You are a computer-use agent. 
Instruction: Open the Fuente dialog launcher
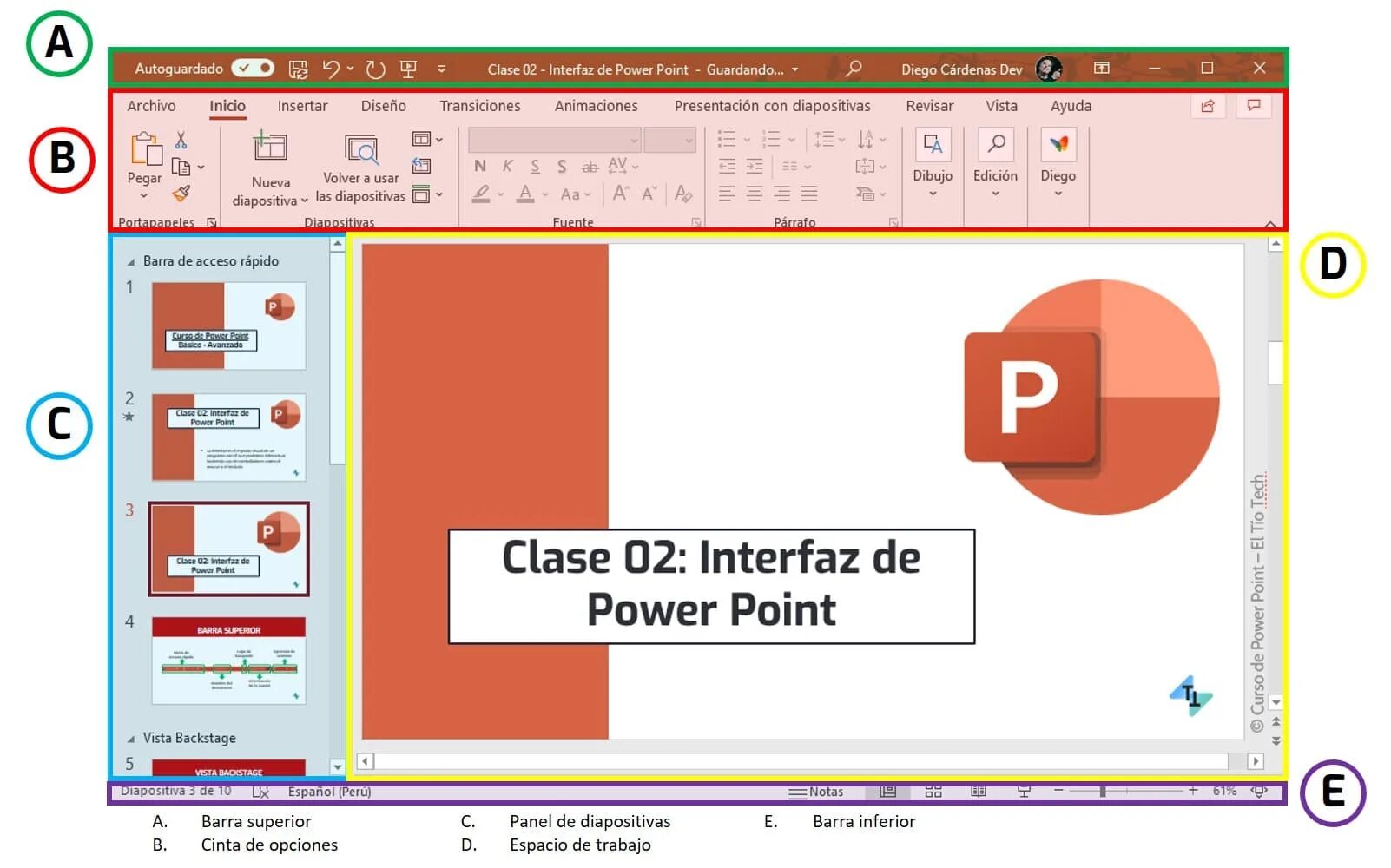click(695, 223)
